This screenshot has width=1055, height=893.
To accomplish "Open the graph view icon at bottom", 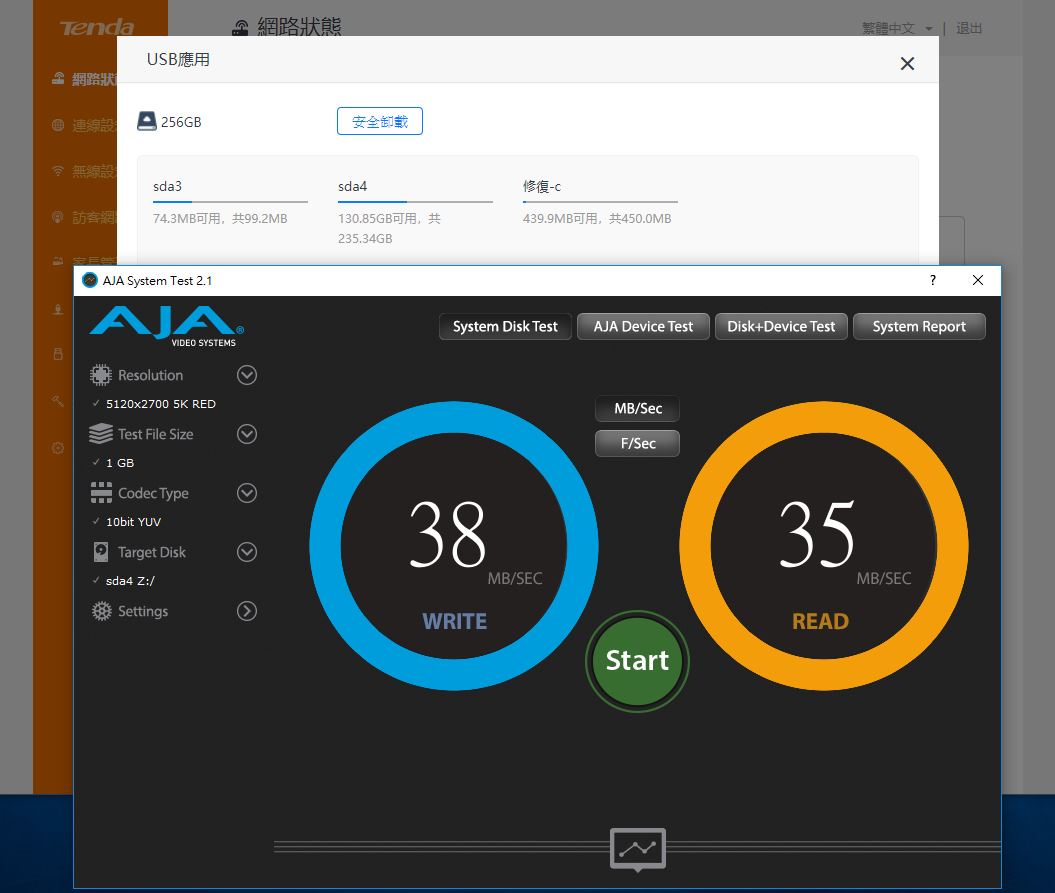I will [x=638, y=849].
